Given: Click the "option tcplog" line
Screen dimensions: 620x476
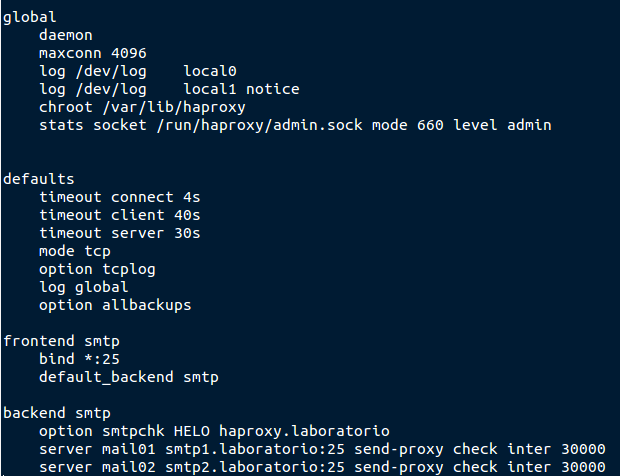Looking at the screenshot, I should point(97,269).
